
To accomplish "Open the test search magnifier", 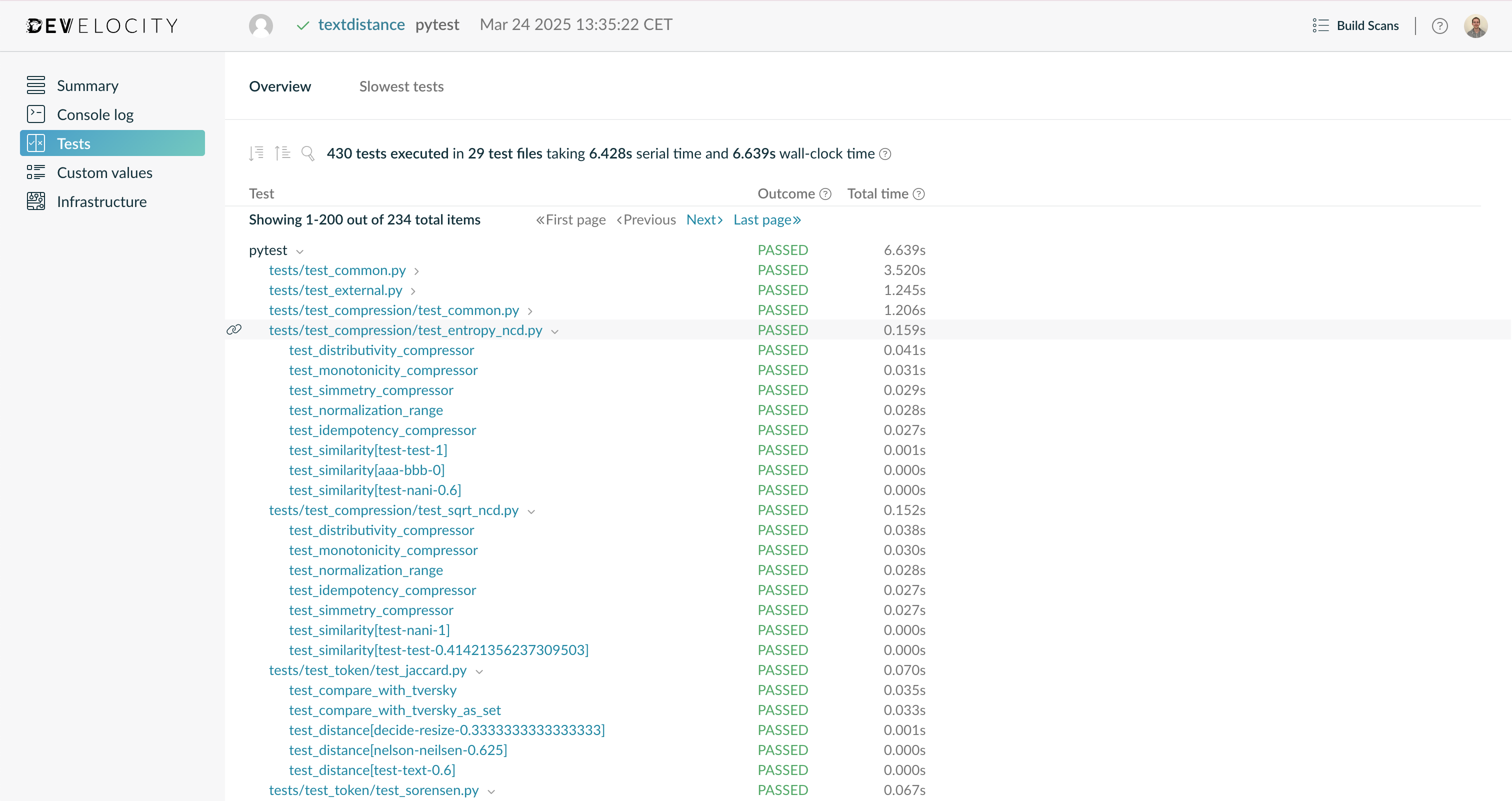I will (x=307, y=152).
